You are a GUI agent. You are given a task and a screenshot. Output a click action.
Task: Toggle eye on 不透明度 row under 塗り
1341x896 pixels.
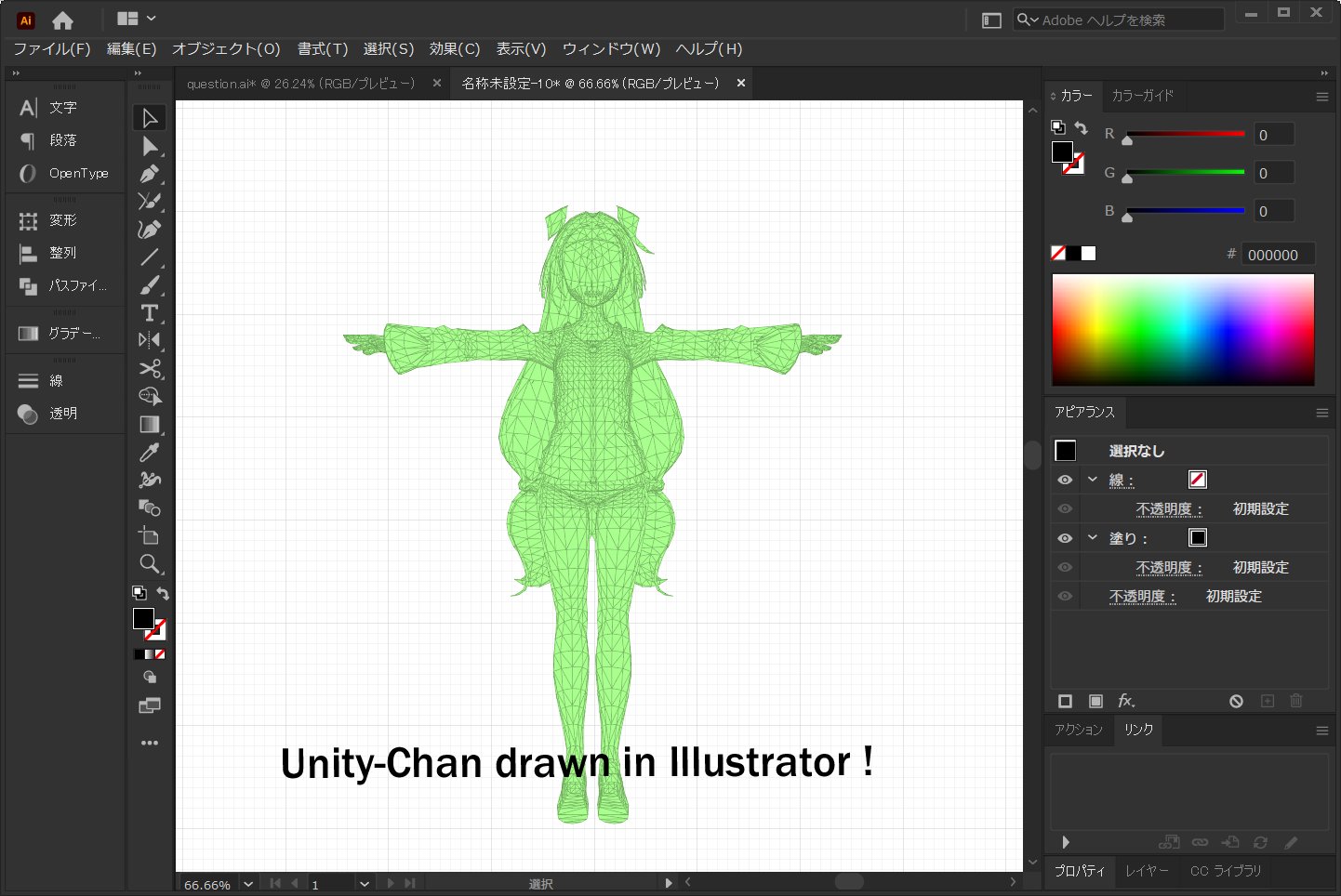coord(1065,567)
